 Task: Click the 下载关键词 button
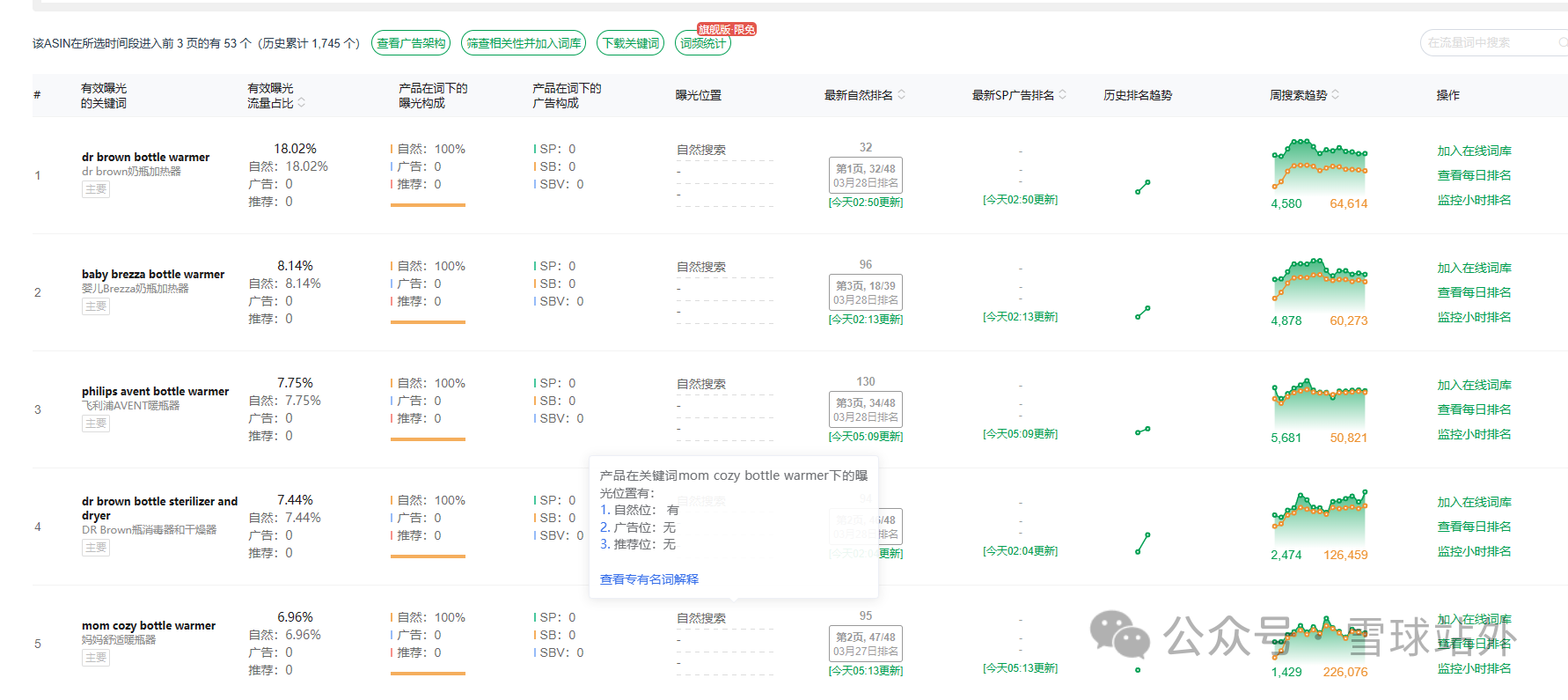click(x=630, y=43)
